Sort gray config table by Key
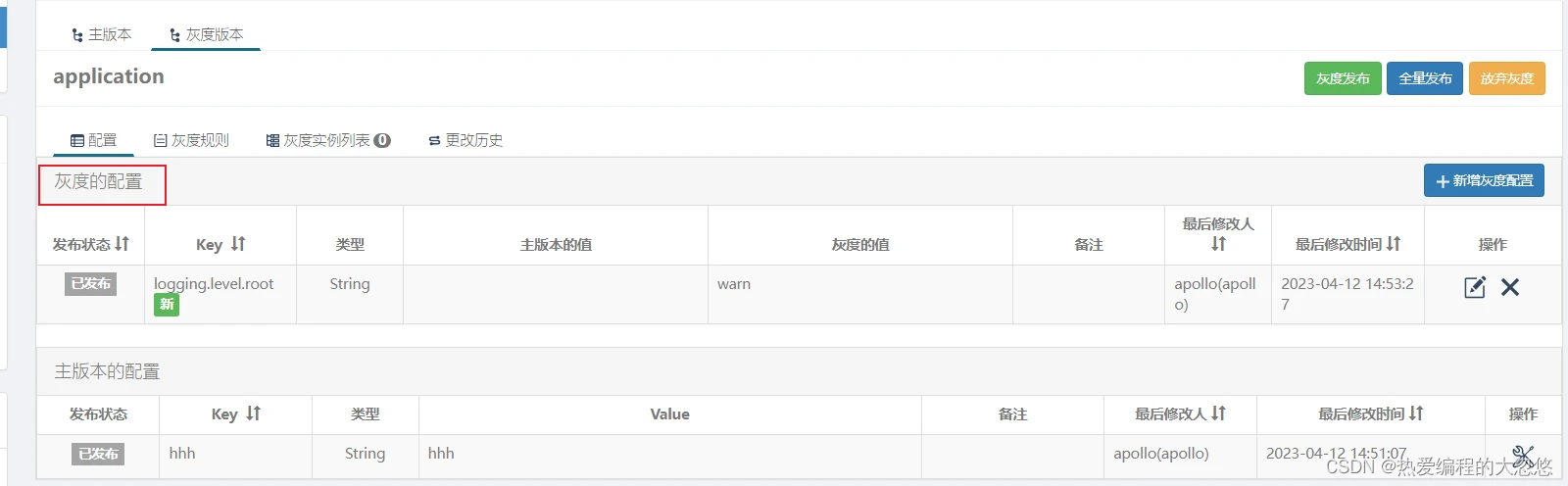 click(238, 244)
